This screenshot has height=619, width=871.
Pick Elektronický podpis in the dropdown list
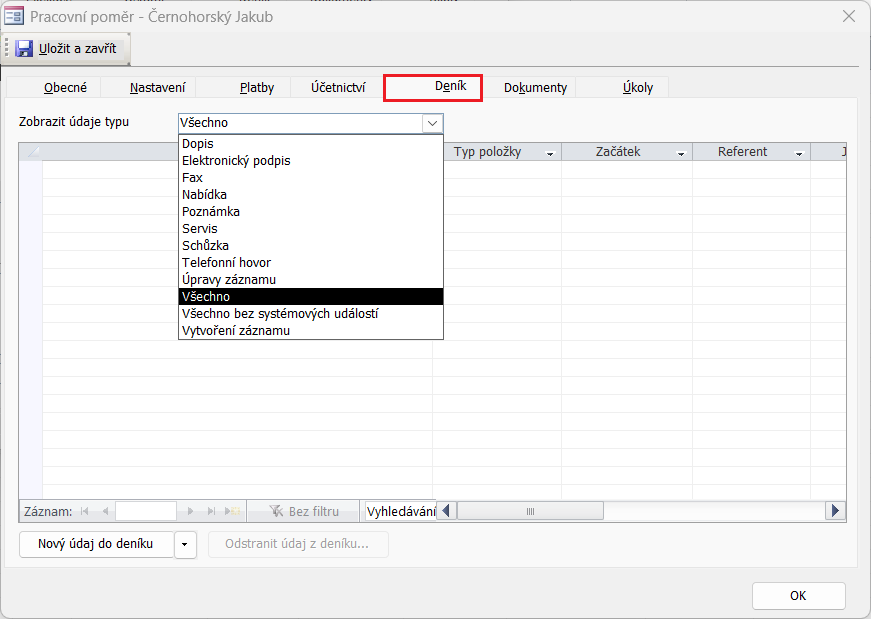(236, 160)
